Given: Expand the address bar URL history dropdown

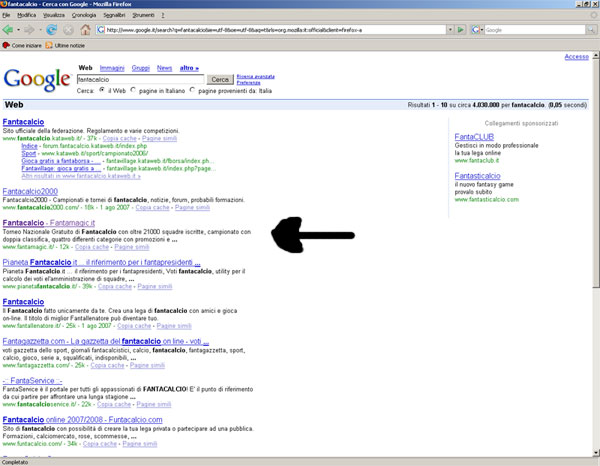Looking at the screenshot, I should [450, 29].
